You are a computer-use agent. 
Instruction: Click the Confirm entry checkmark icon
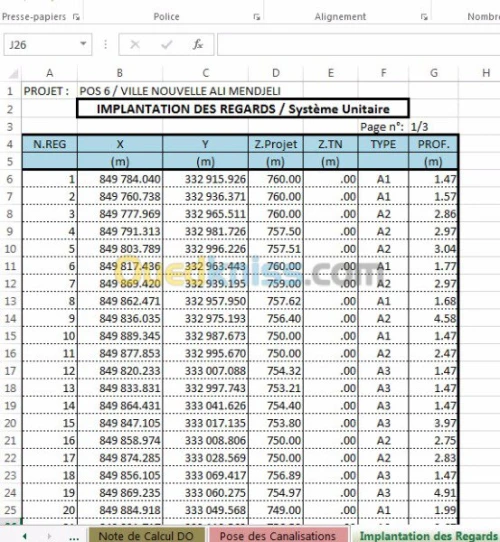point(167,44)
